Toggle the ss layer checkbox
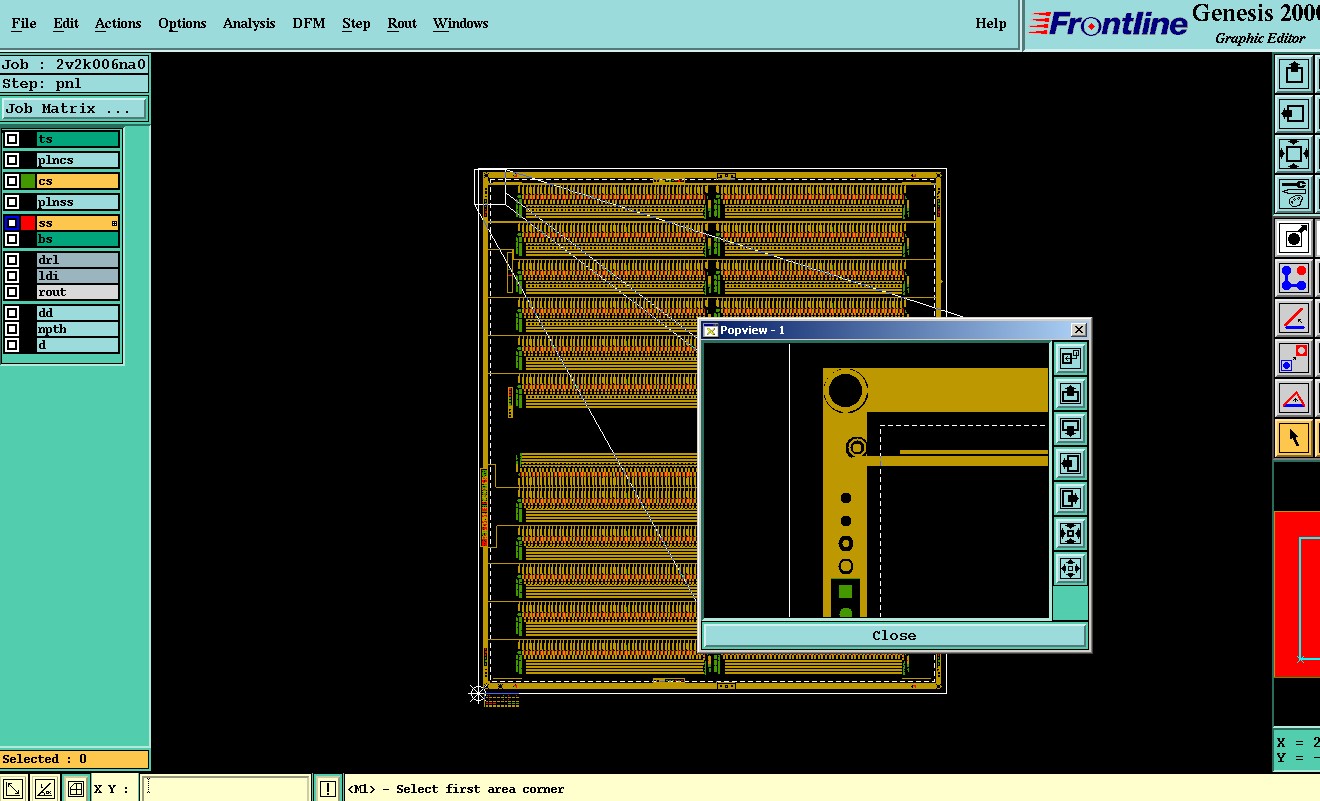This screenshot has height=801, width=1320. 12,223
